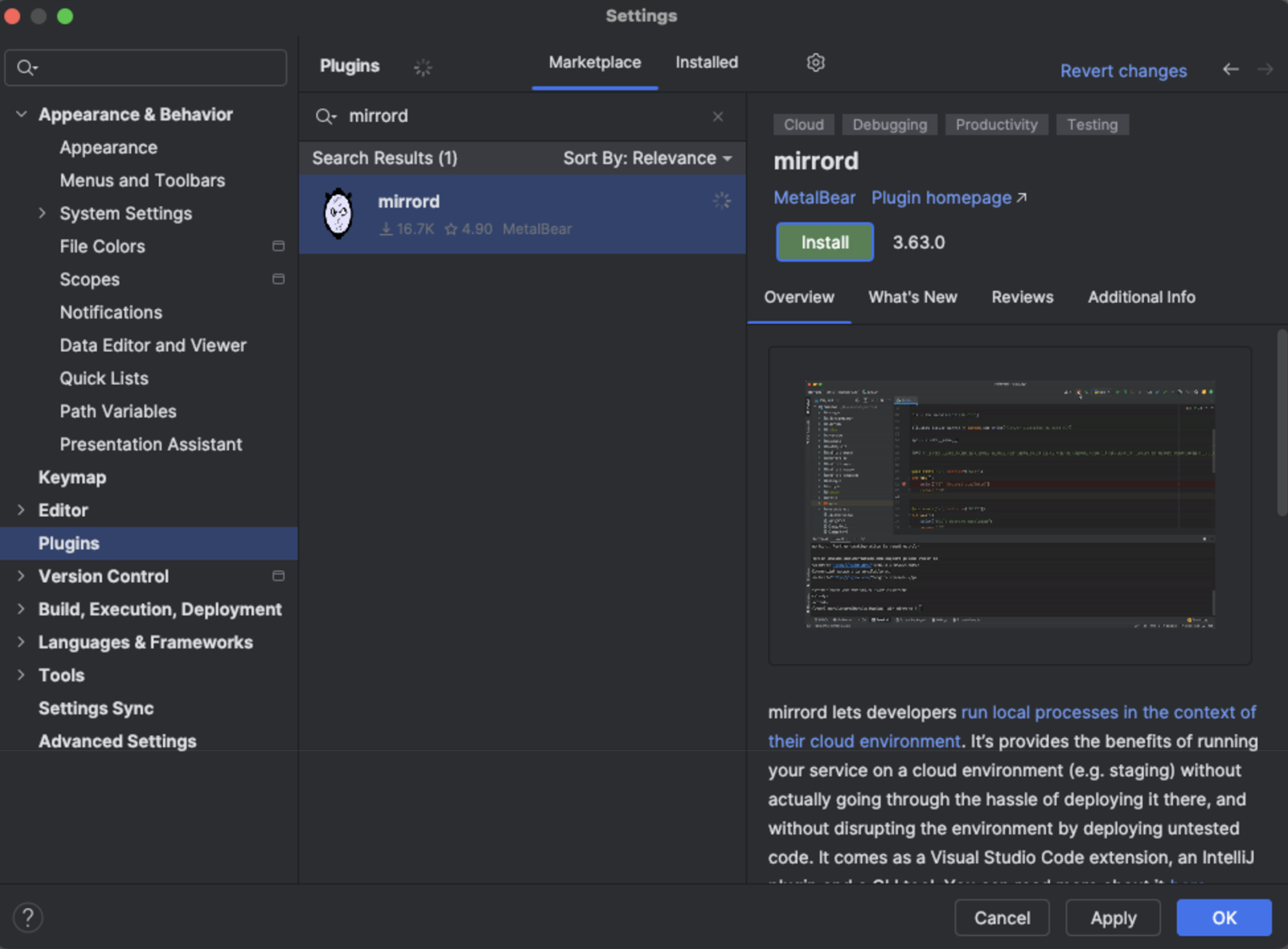This screenshot has height=949, width=1288.
Task: Click the mirrord plugin logo icon
Action: 338,214
